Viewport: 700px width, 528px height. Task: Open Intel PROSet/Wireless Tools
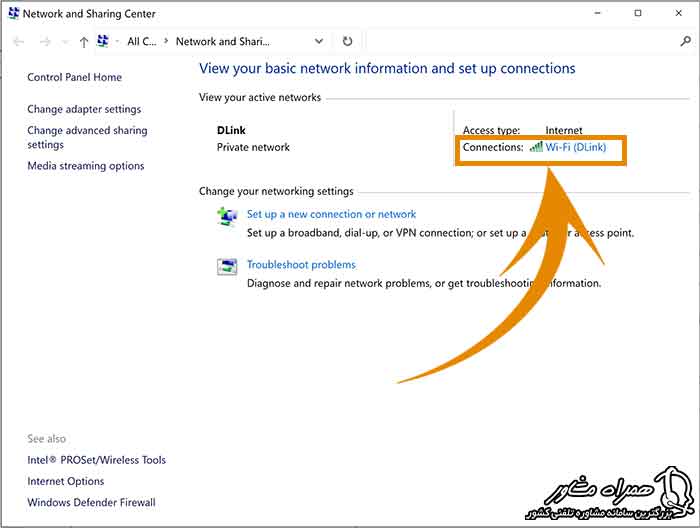tap(96, 460)
